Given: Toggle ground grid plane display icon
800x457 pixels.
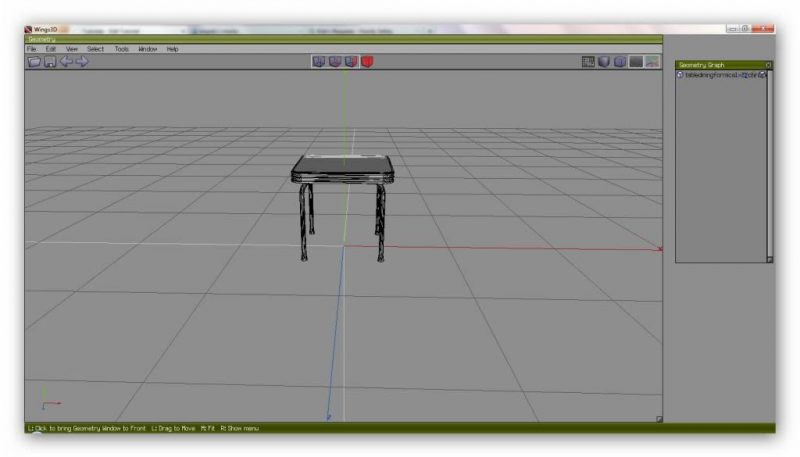Looking at the screenshot, I should [x=589, y=62].
